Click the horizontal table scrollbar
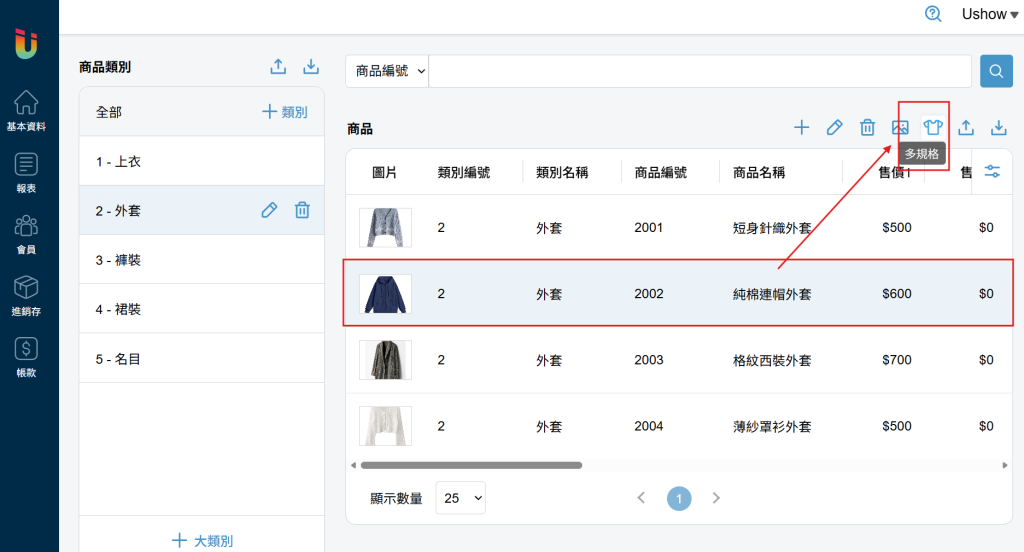 471,465
